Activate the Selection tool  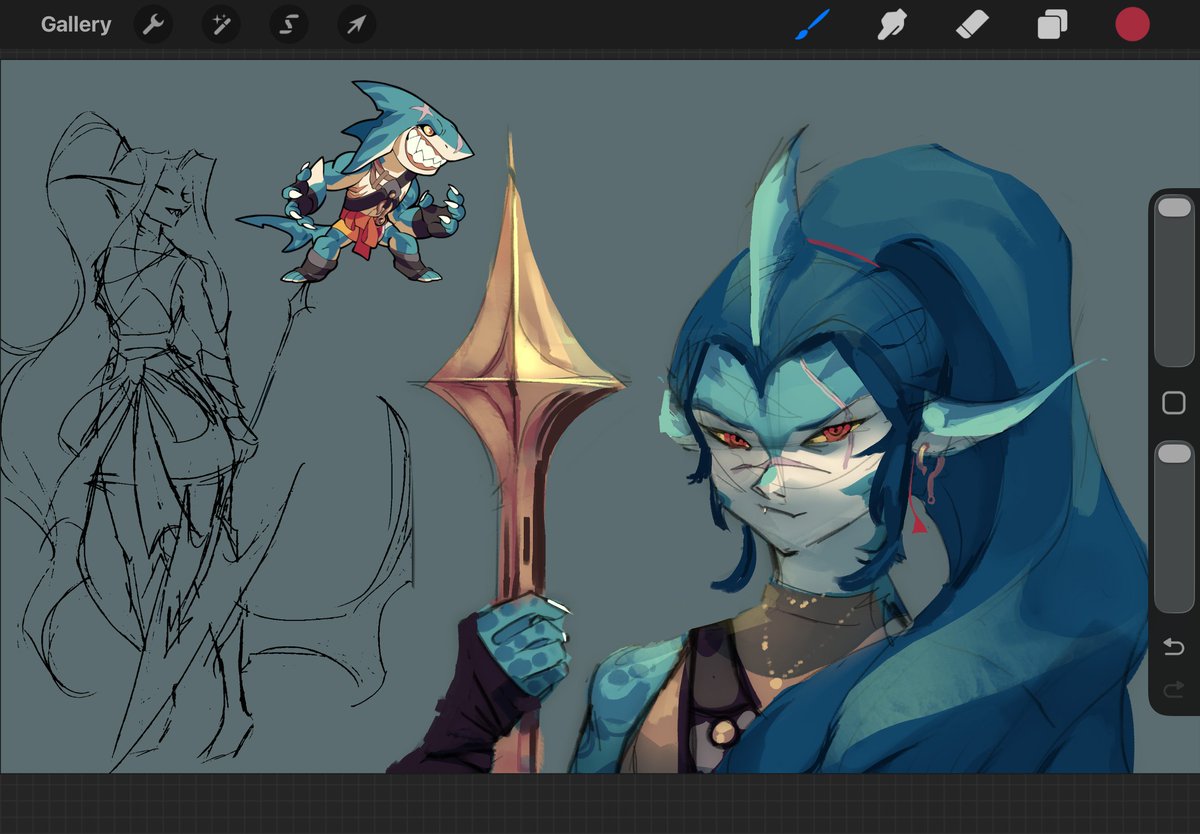(x=288, y=25)
